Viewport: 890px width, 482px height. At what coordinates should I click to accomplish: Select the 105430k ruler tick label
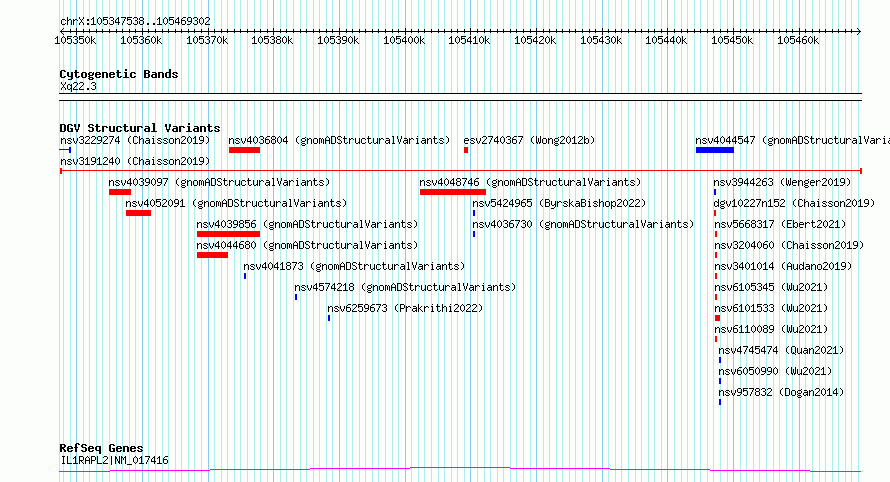[601, 40]
